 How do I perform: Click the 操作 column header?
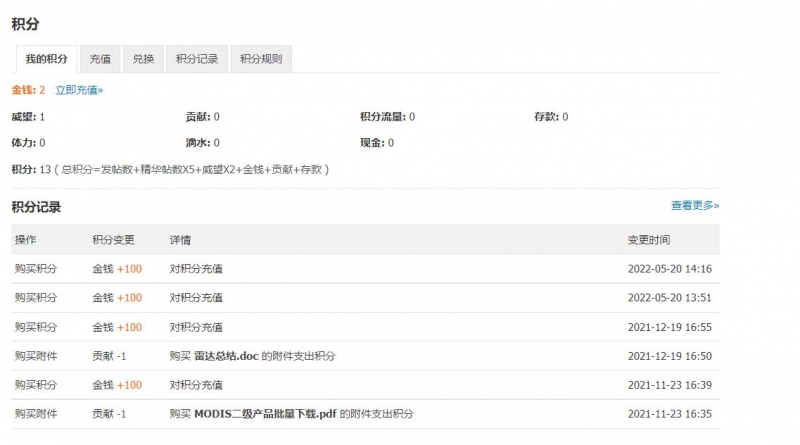(x=26, y=240)
